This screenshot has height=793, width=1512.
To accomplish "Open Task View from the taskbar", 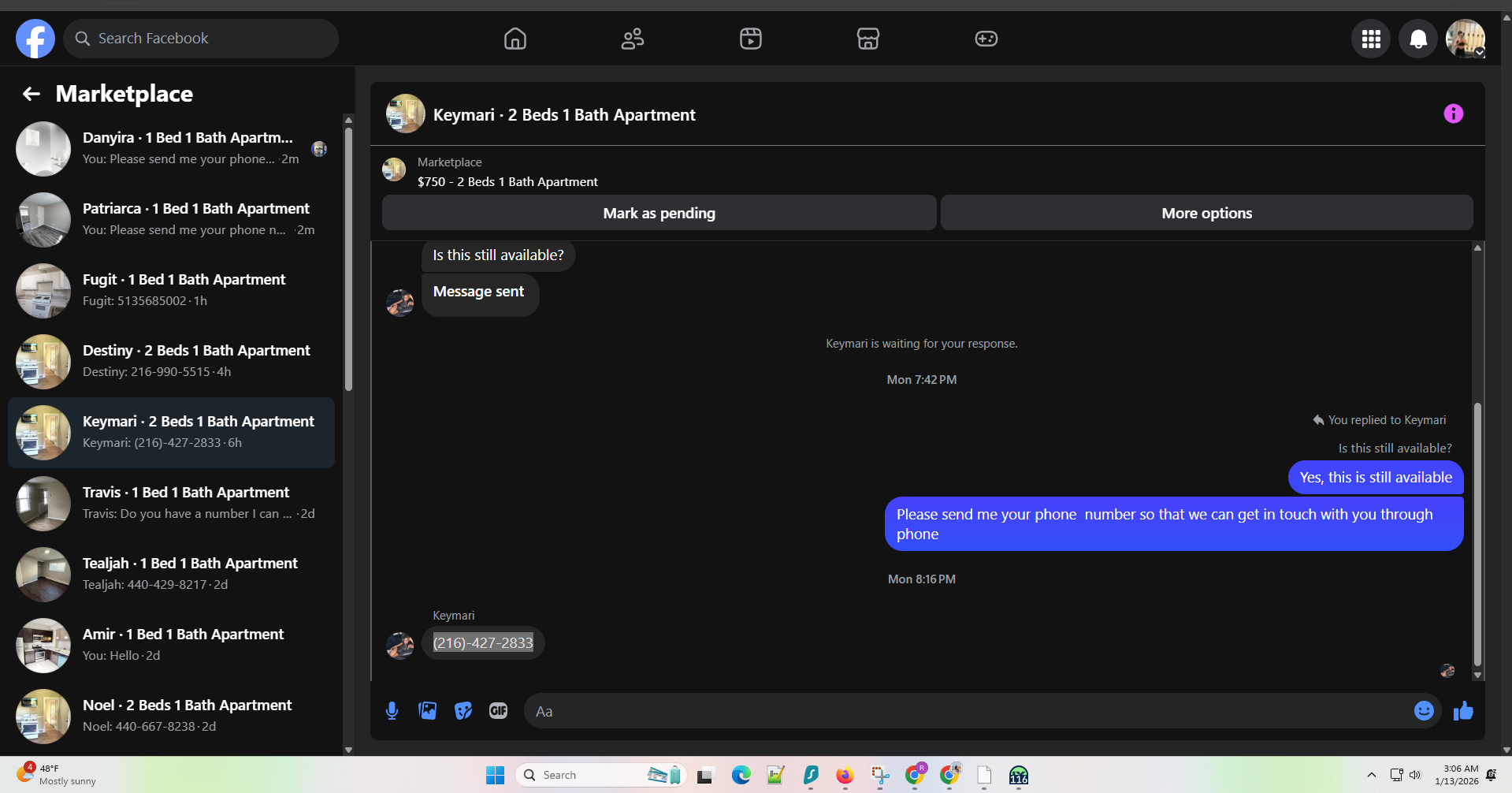I will [x=704, y=776].
